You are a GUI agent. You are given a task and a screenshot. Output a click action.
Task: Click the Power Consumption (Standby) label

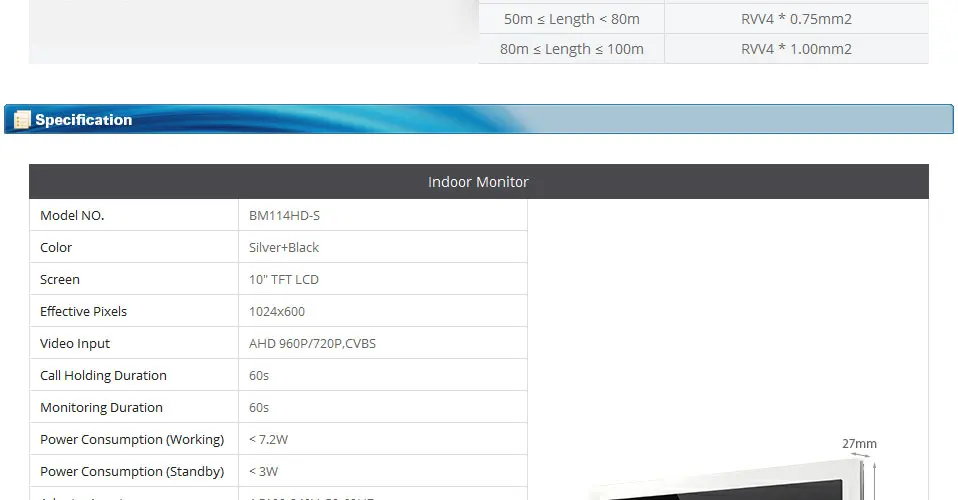point(132,471)
